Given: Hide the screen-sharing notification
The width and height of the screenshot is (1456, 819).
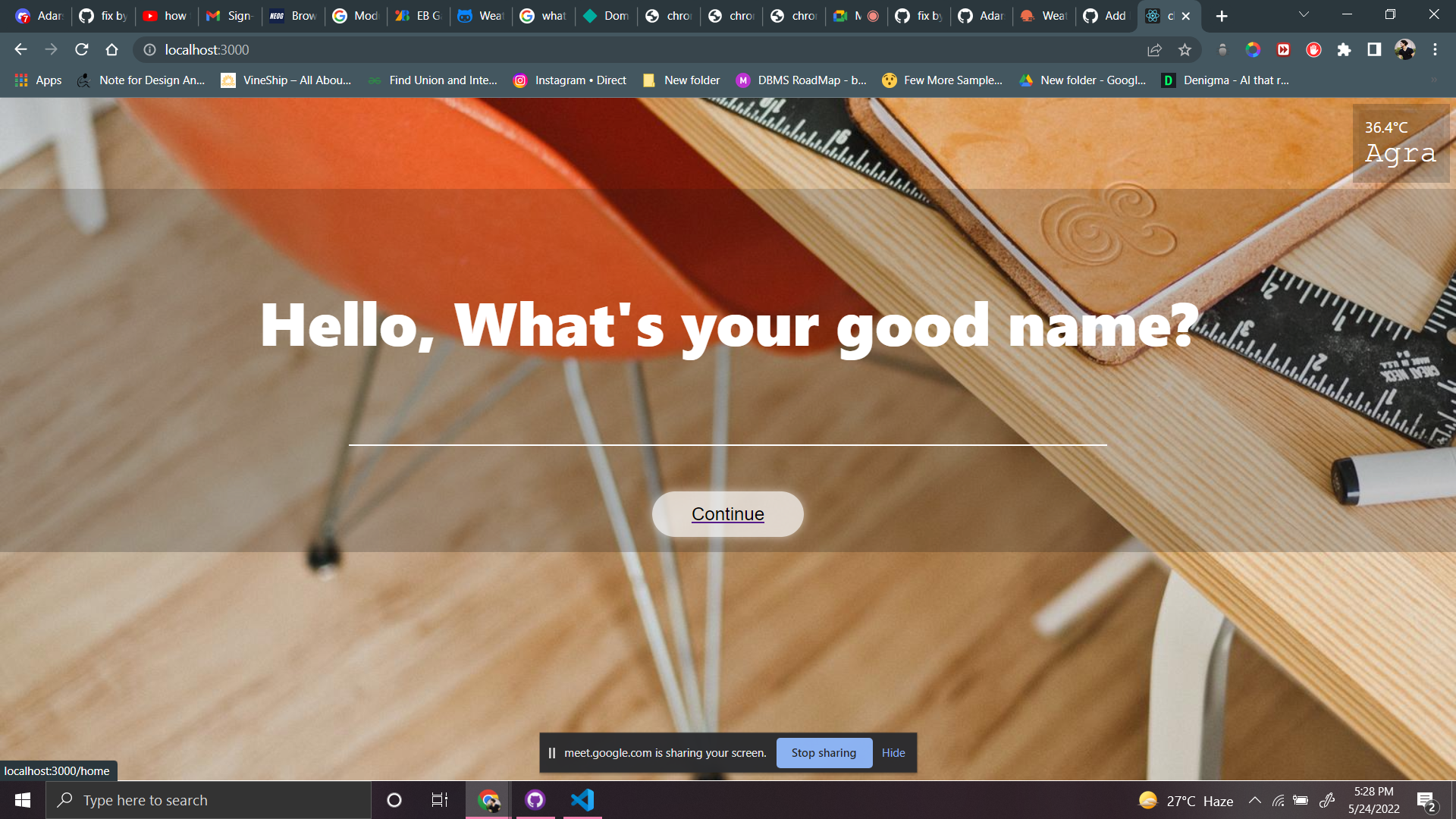Looking at the screenshot, I should pos(893,752).
